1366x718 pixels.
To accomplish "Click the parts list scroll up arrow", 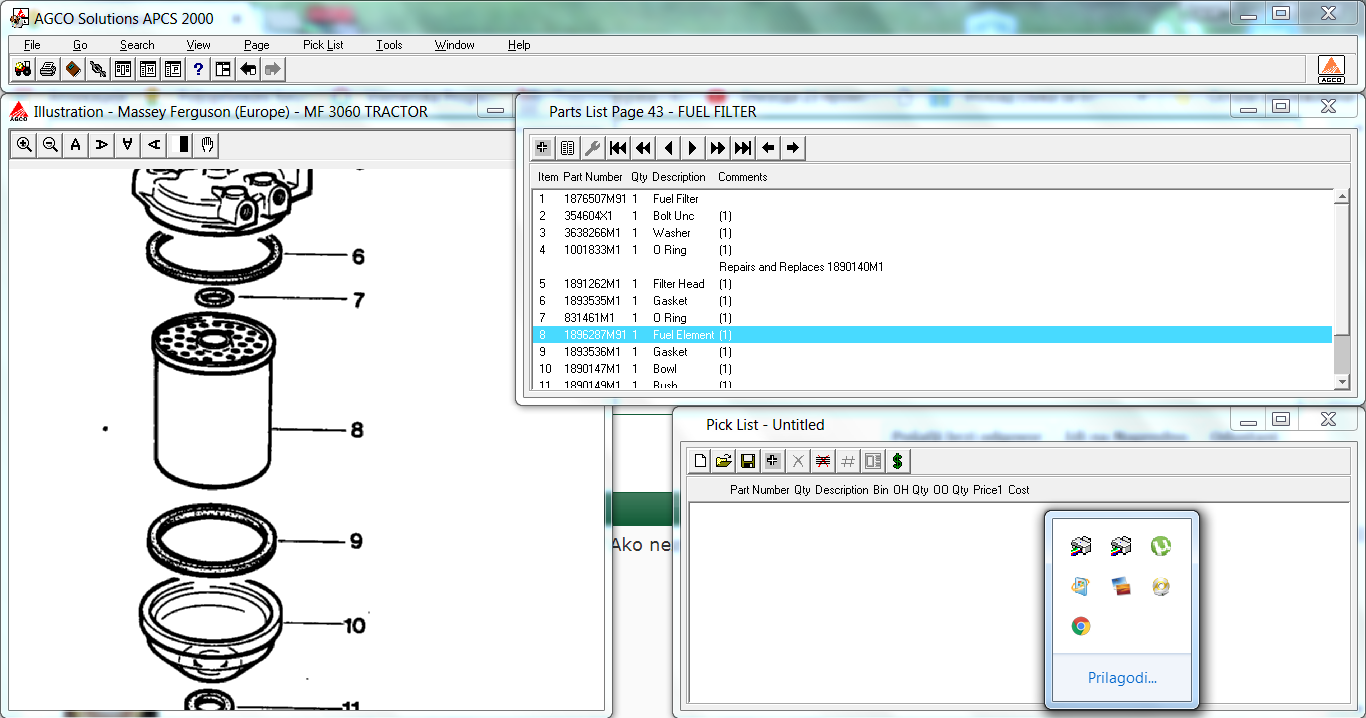I will (1342, 197).
